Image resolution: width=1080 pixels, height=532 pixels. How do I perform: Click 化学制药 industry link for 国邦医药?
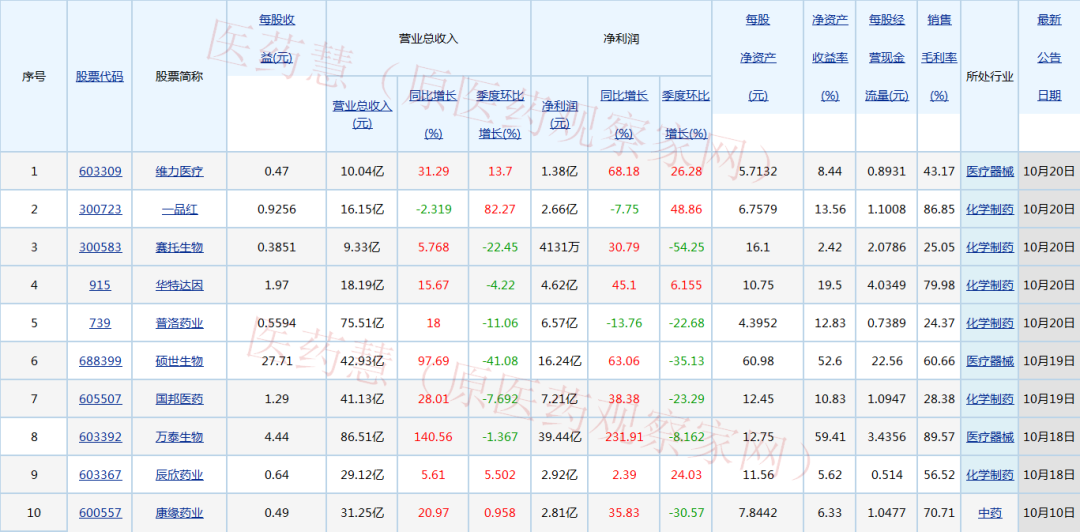click(x=990, y=398)
